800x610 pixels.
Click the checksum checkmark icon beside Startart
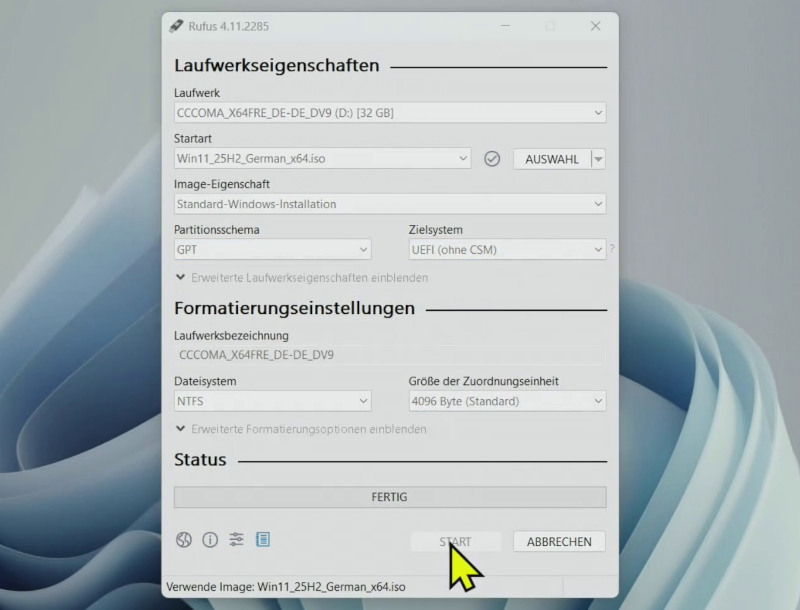coord(492,158)
